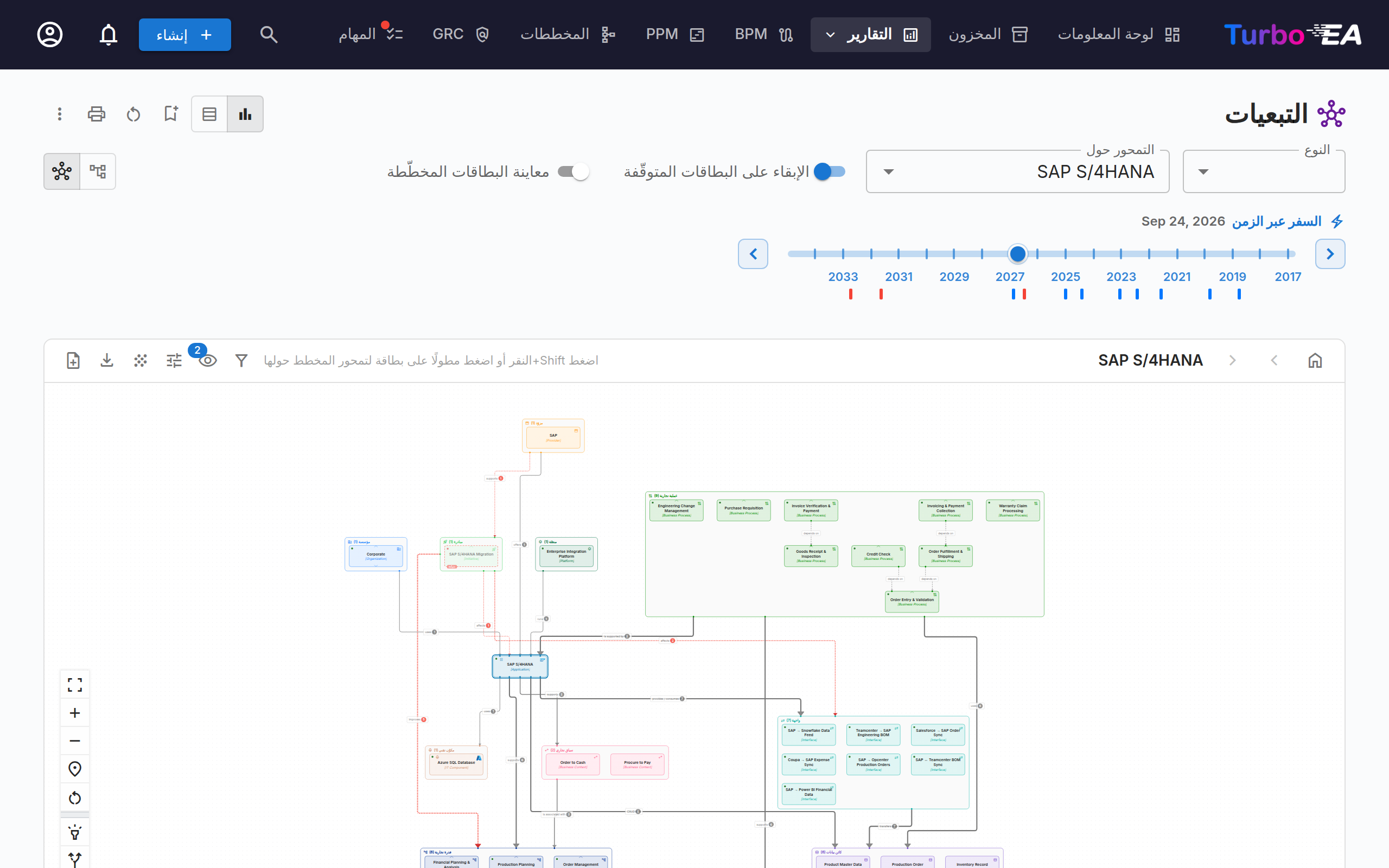Open the PPM menu item
This screenshot has height=868, width=1389.
coord(675,34)
